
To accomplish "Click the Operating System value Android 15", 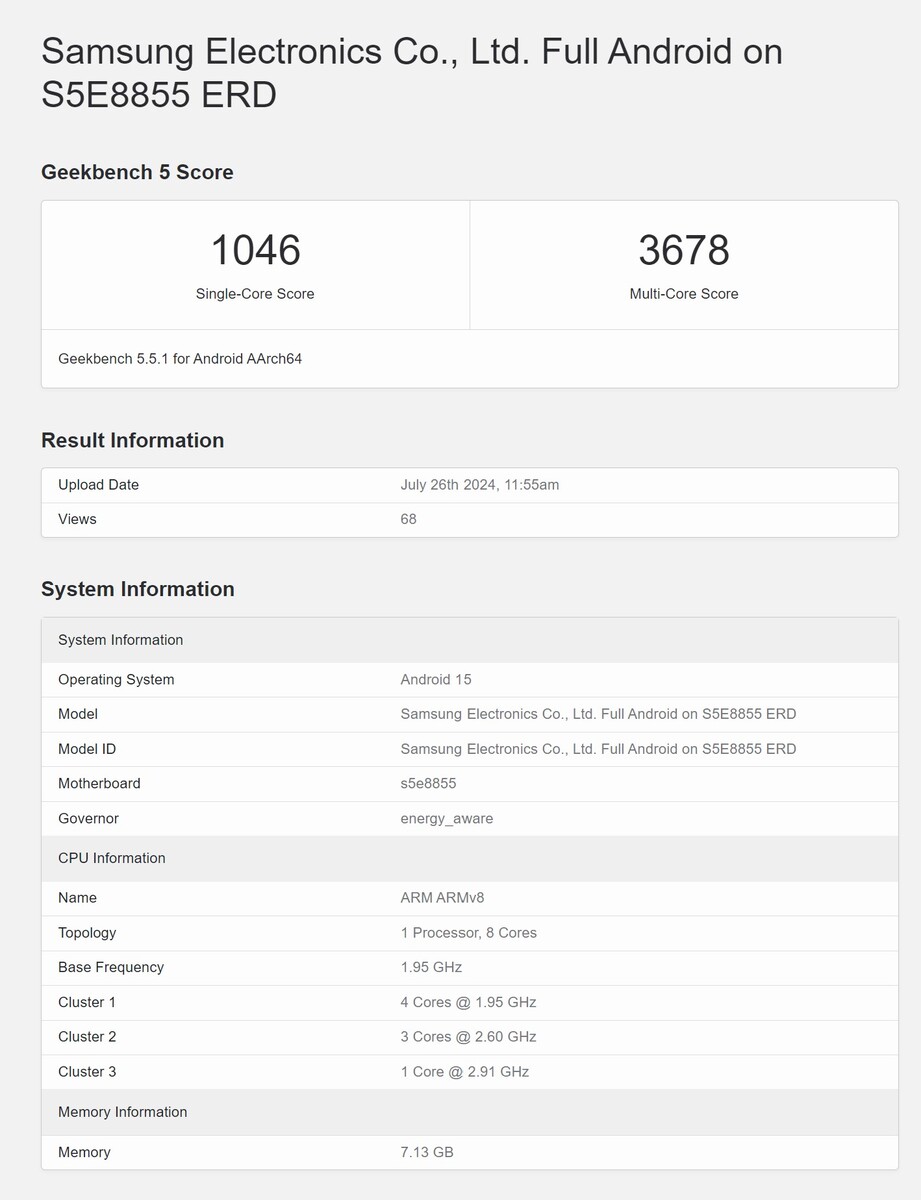I will pos(435,680).
